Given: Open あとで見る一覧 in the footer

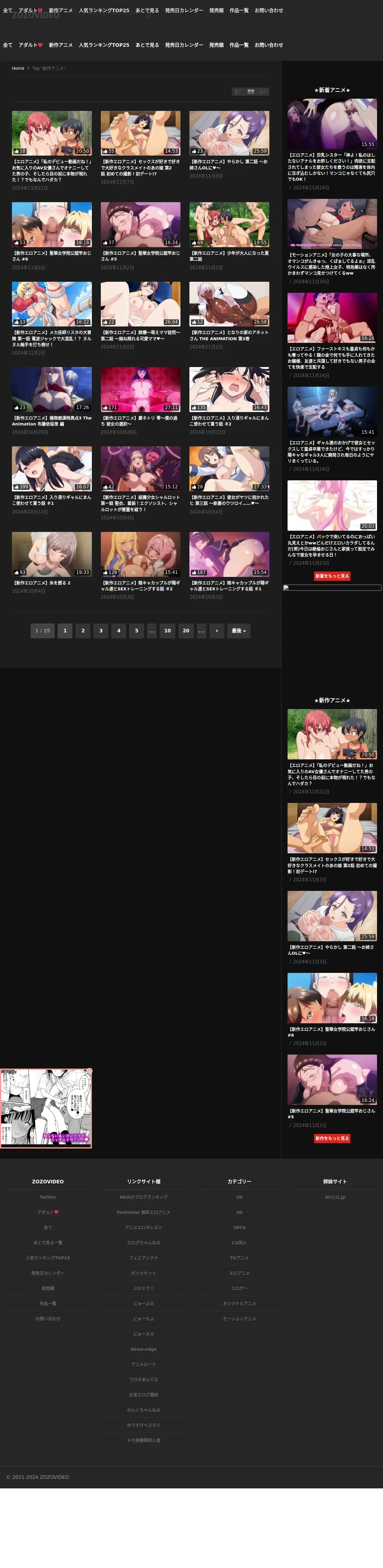Looking at the screenshot, I should (x=47, y=1242).
